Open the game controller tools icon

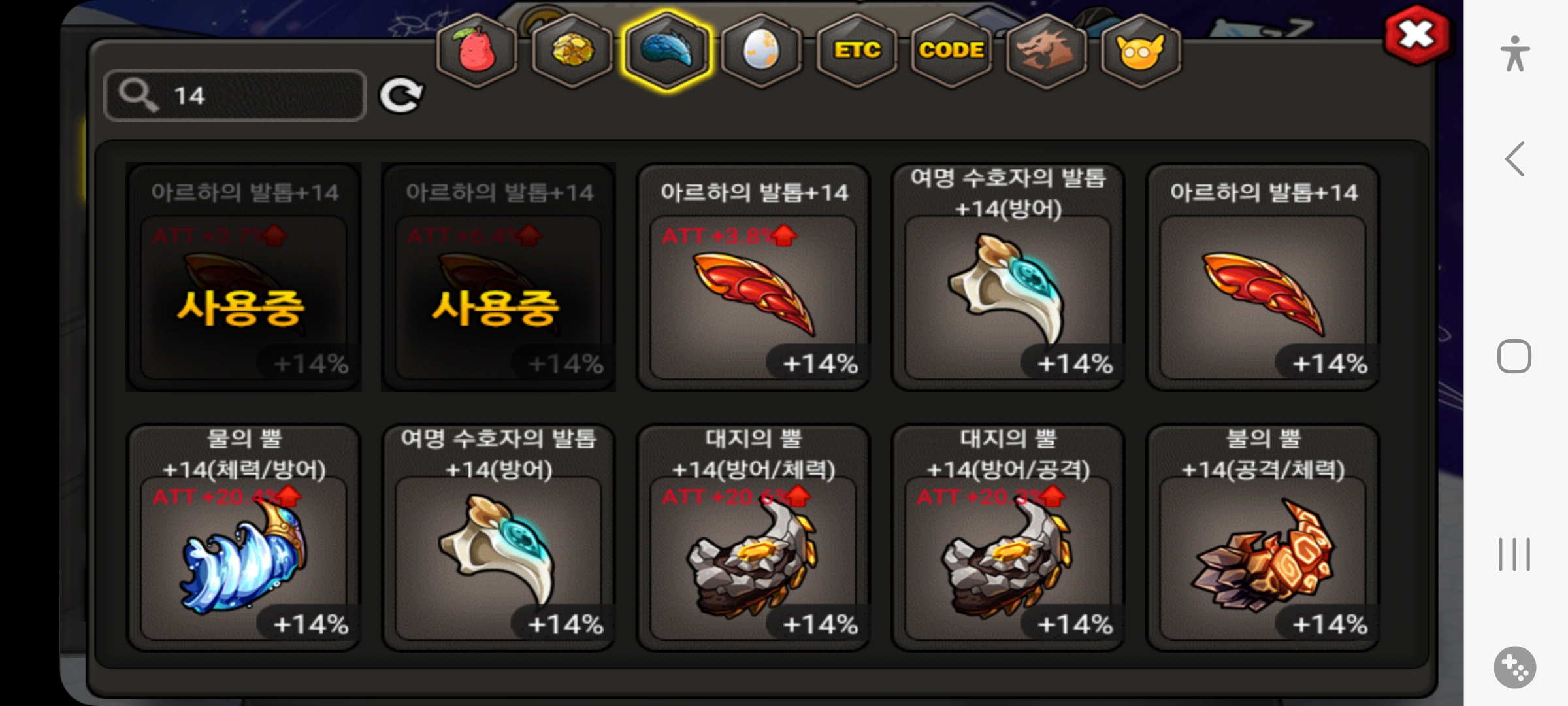(x=1514, y=667)
